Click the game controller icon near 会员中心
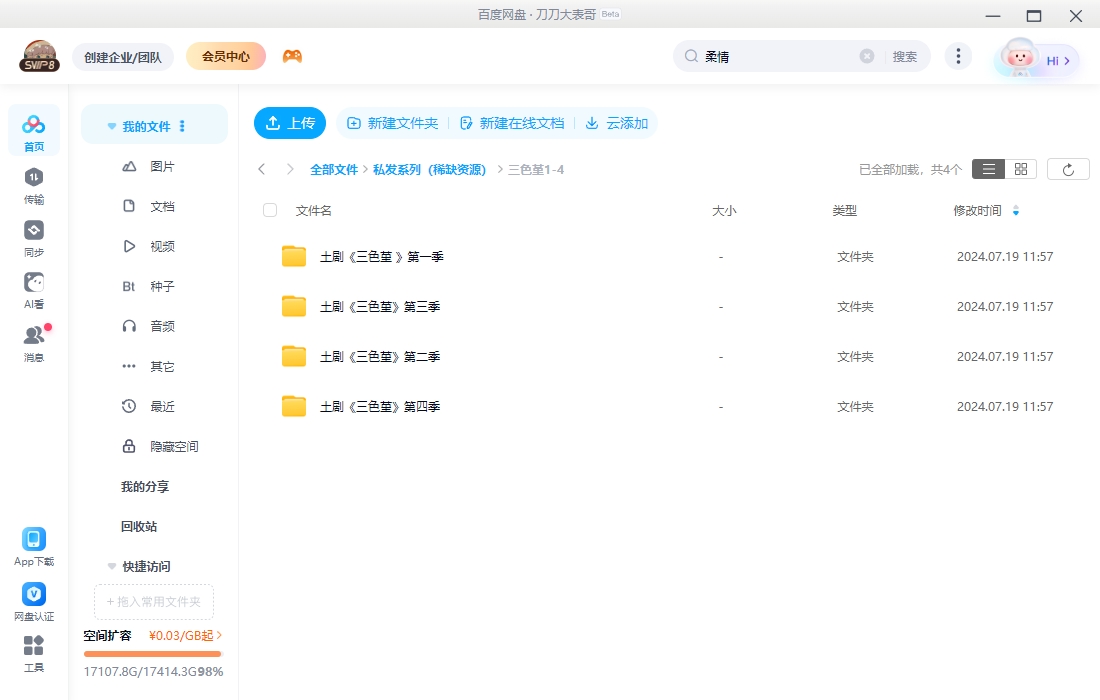Viewport: 1100px width, 700px height. click(x=292, y=56)
